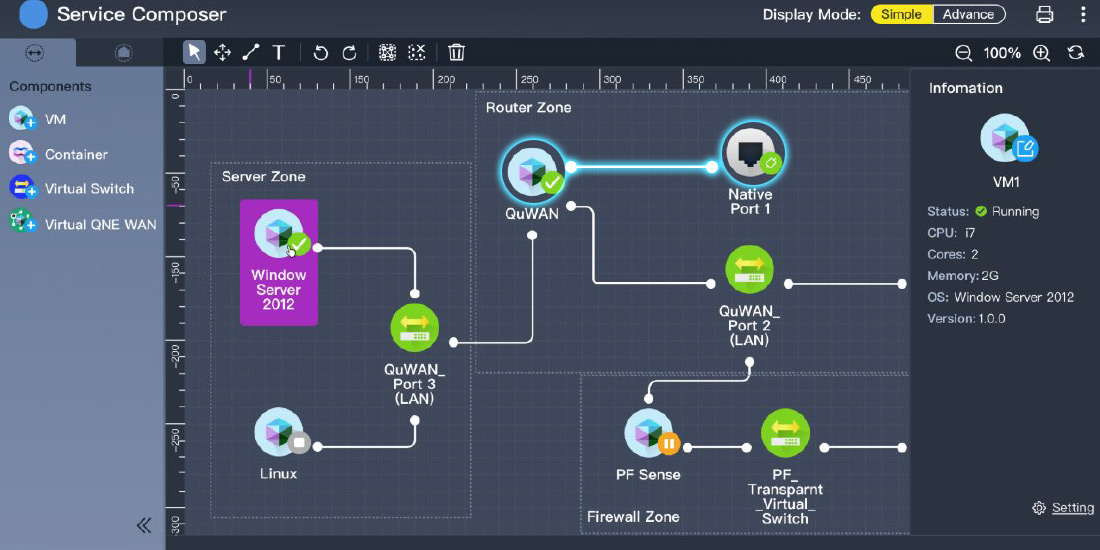This screenshot has height=550, width=1100.
Task: Open the Setting link
Action: click(x=1072, y=508)
